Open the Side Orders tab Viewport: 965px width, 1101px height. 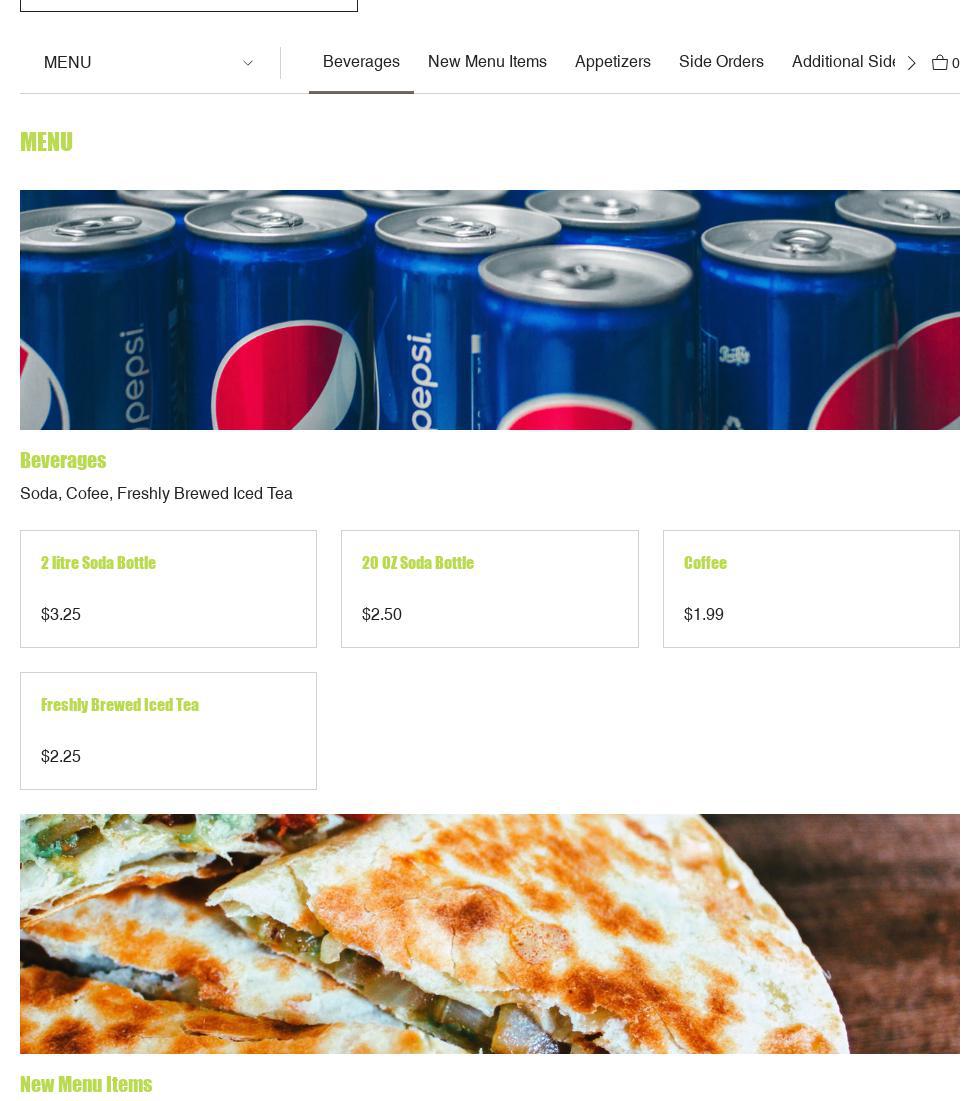click(721, 62)
